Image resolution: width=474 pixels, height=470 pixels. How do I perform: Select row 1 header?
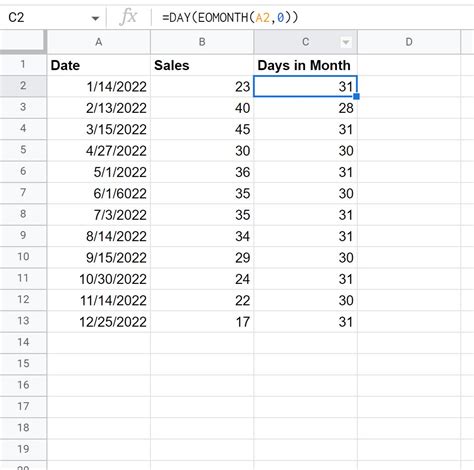click(23, 65)
